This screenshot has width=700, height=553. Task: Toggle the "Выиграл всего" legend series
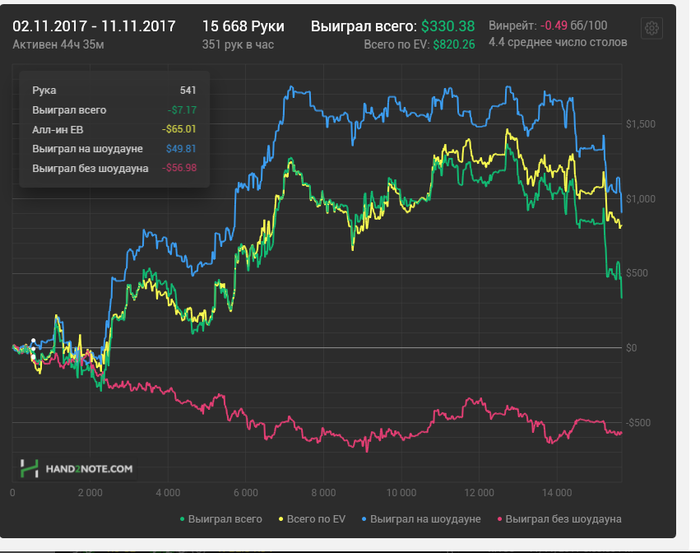click(x=221, y=519)
